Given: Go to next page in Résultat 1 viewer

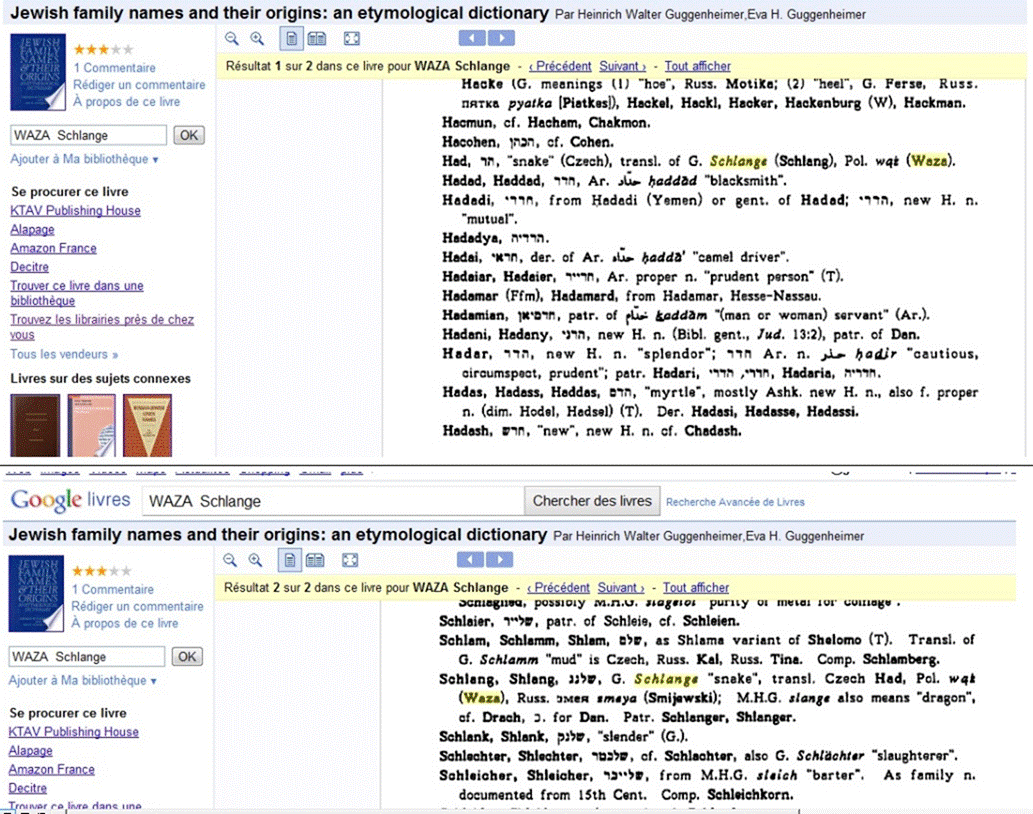Looking at the screenshot, I should (501, 38).
